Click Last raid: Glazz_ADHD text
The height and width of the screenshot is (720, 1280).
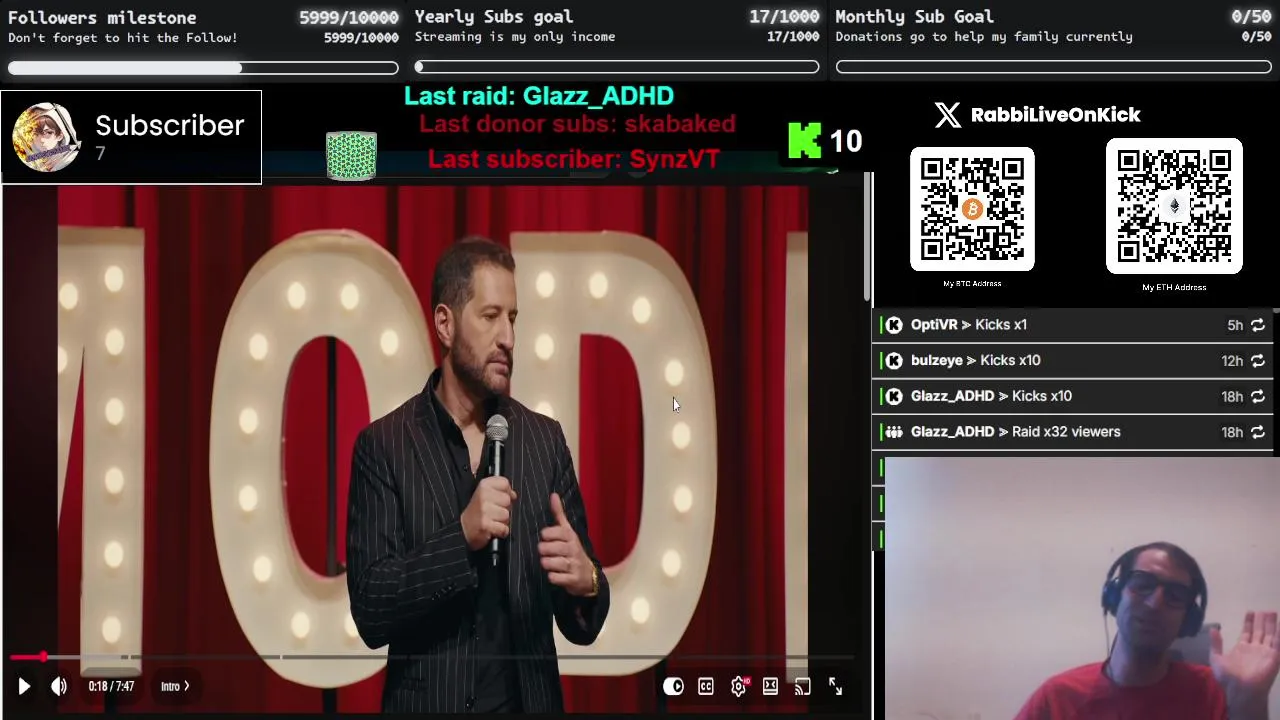point(539,96)
